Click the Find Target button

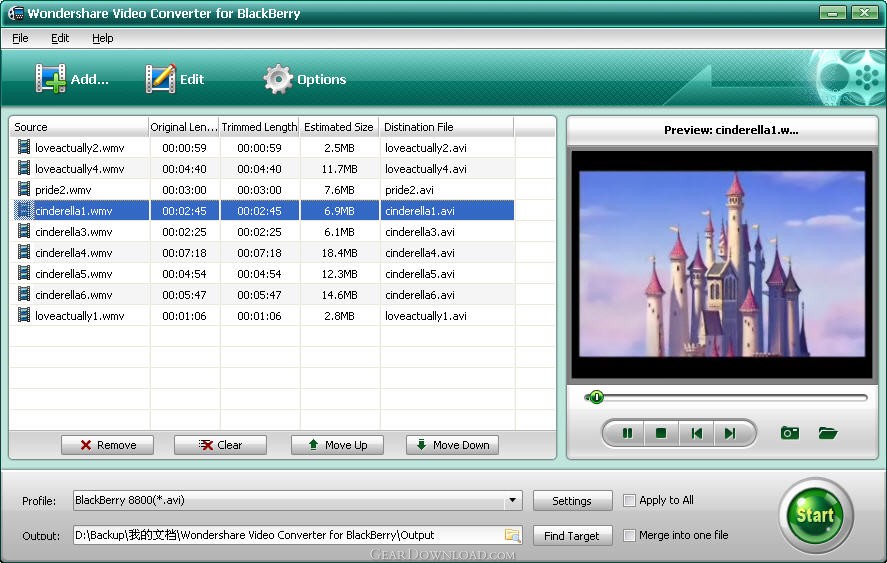[x=572, y=535]
